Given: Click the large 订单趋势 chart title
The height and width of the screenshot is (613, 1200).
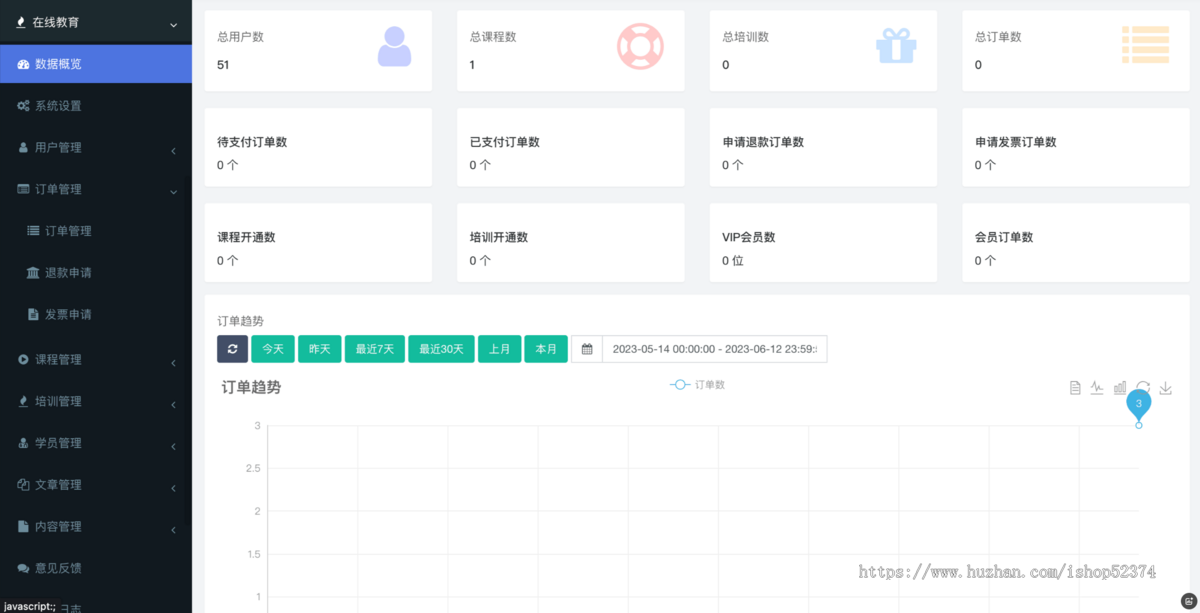Looking at the screenshot, I should pyautogui.click(x=251, y=387).
